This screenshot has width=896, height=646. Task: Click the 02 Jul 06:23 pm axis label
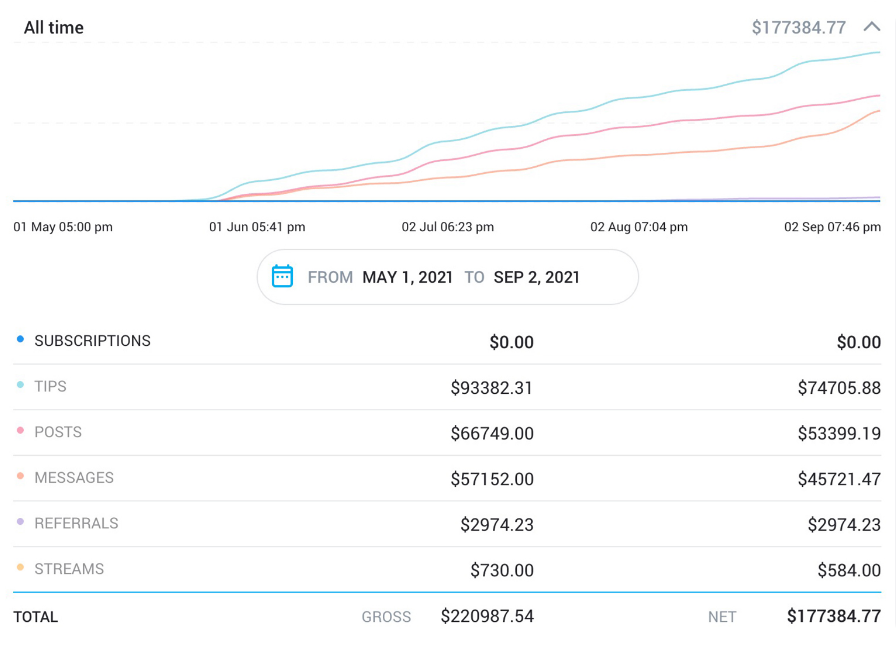pos(448,227)
